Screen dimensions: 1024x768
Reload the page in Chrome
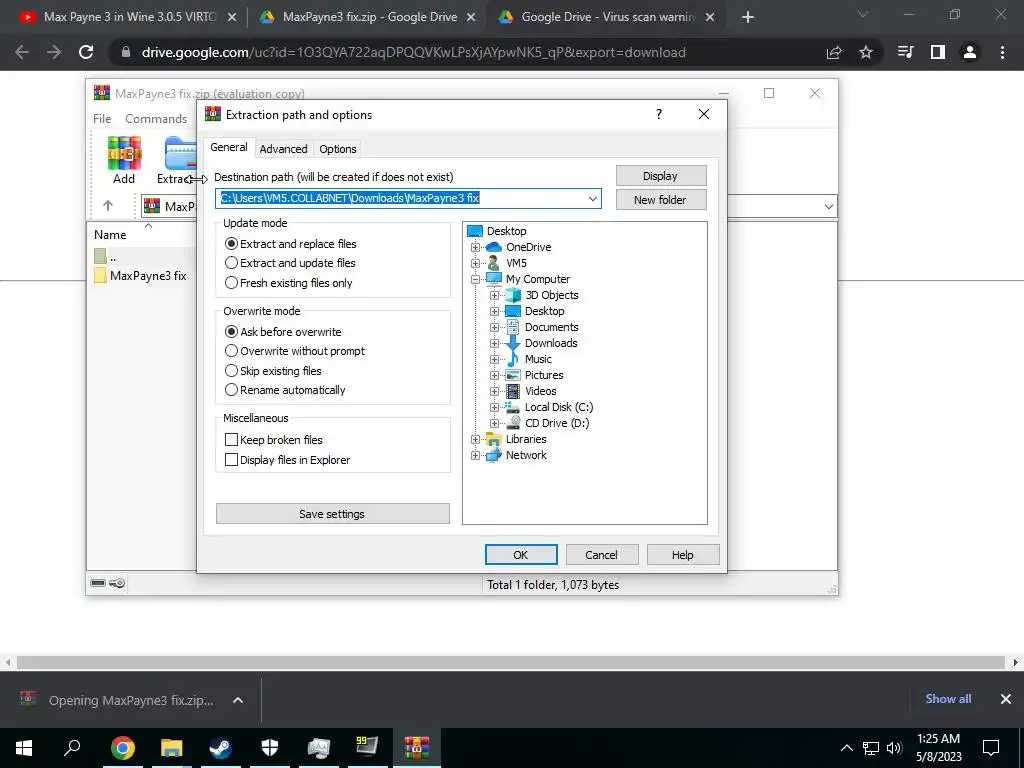point(86,52)
